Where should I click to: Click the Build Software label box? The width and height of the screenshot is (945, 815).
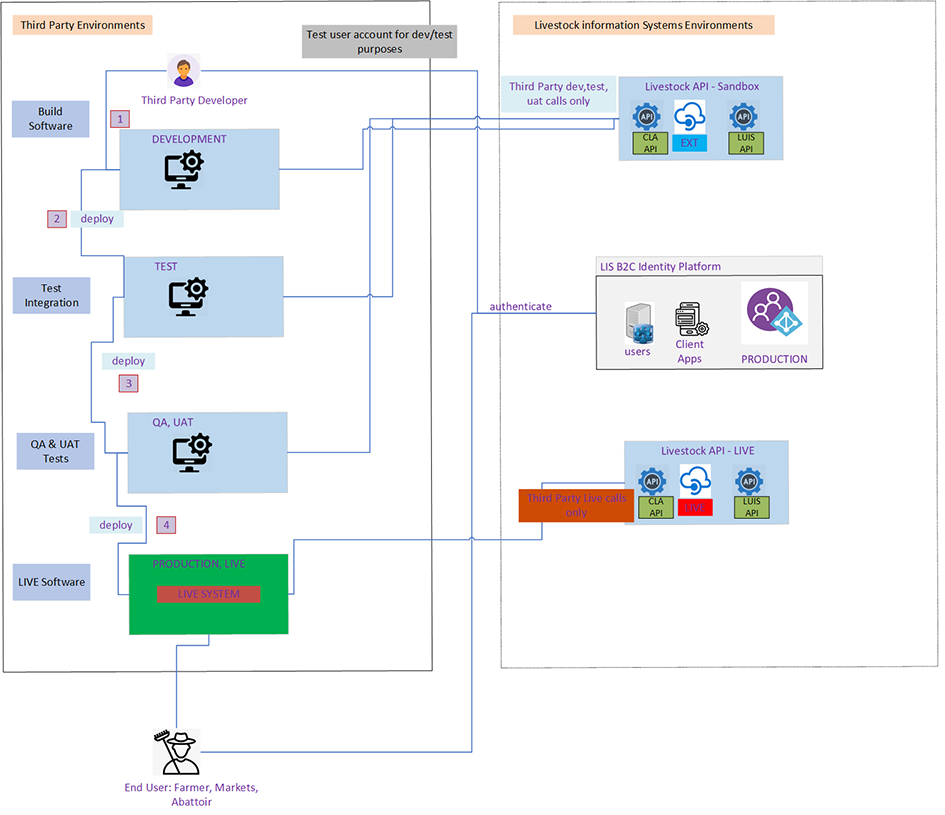pyautogui.click(x=50, y=119)
